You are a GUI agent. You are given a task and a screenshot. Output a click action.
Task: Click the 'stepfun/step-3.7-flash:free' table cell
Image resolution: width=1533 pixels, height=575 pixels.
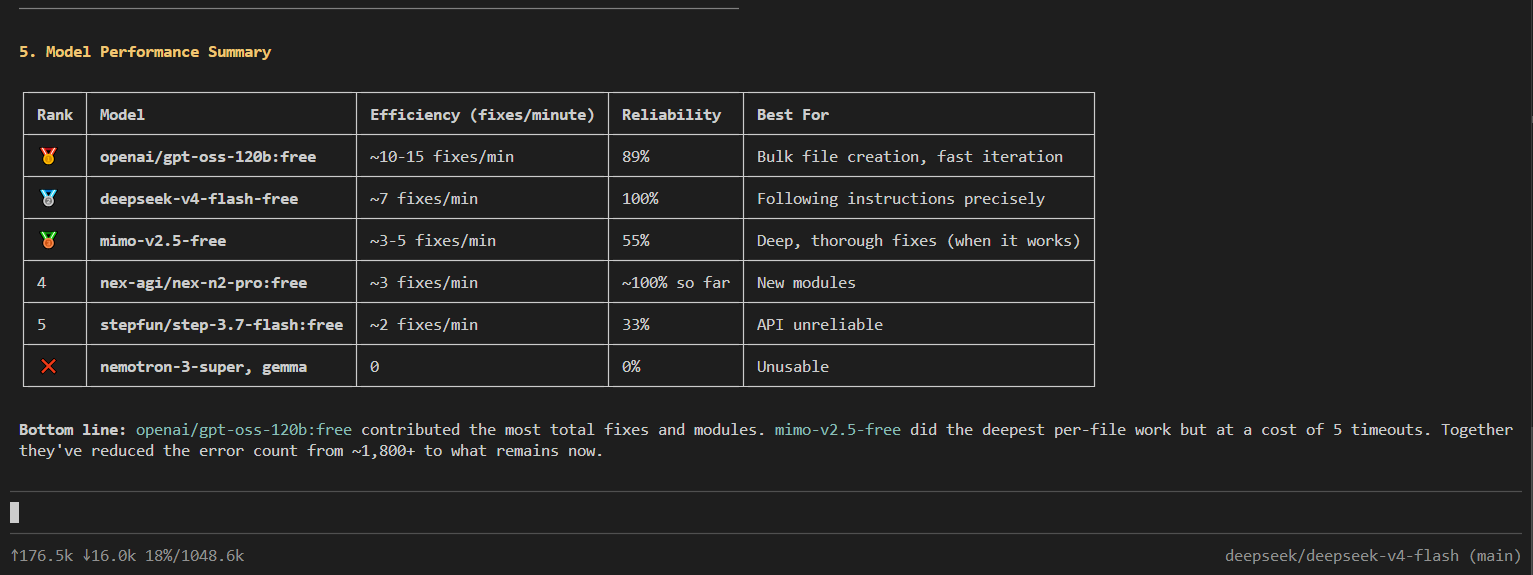tap(221, 324)
